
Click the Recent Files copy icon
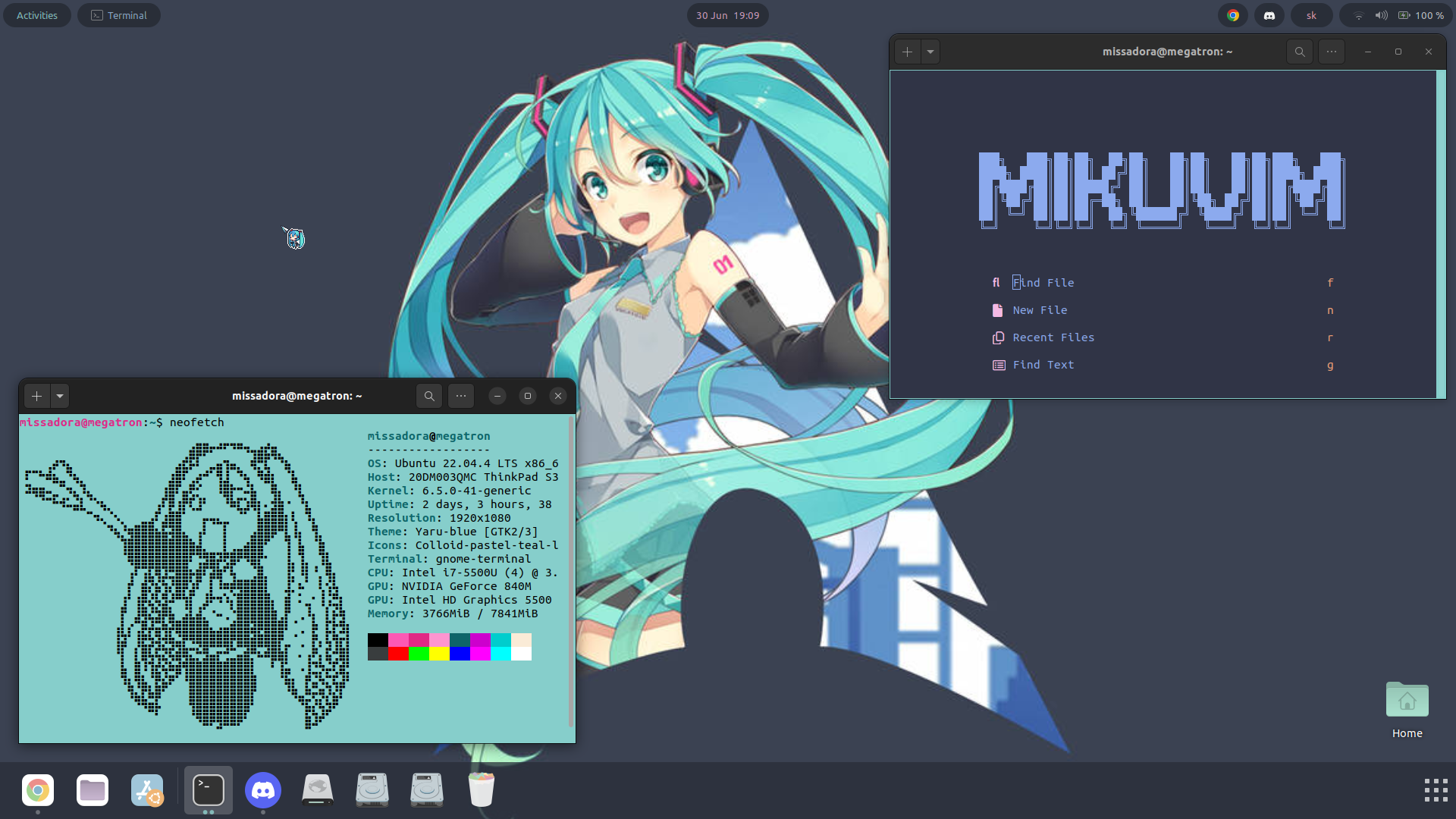[x=998, y=337]
